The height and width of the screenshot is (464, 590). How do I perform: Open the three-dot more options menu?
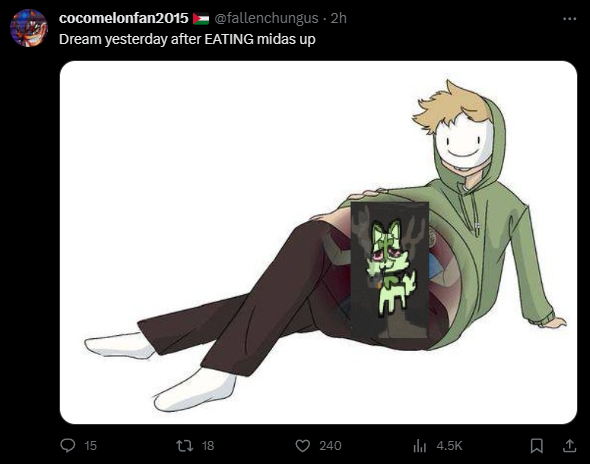click(x=569, y=18)
